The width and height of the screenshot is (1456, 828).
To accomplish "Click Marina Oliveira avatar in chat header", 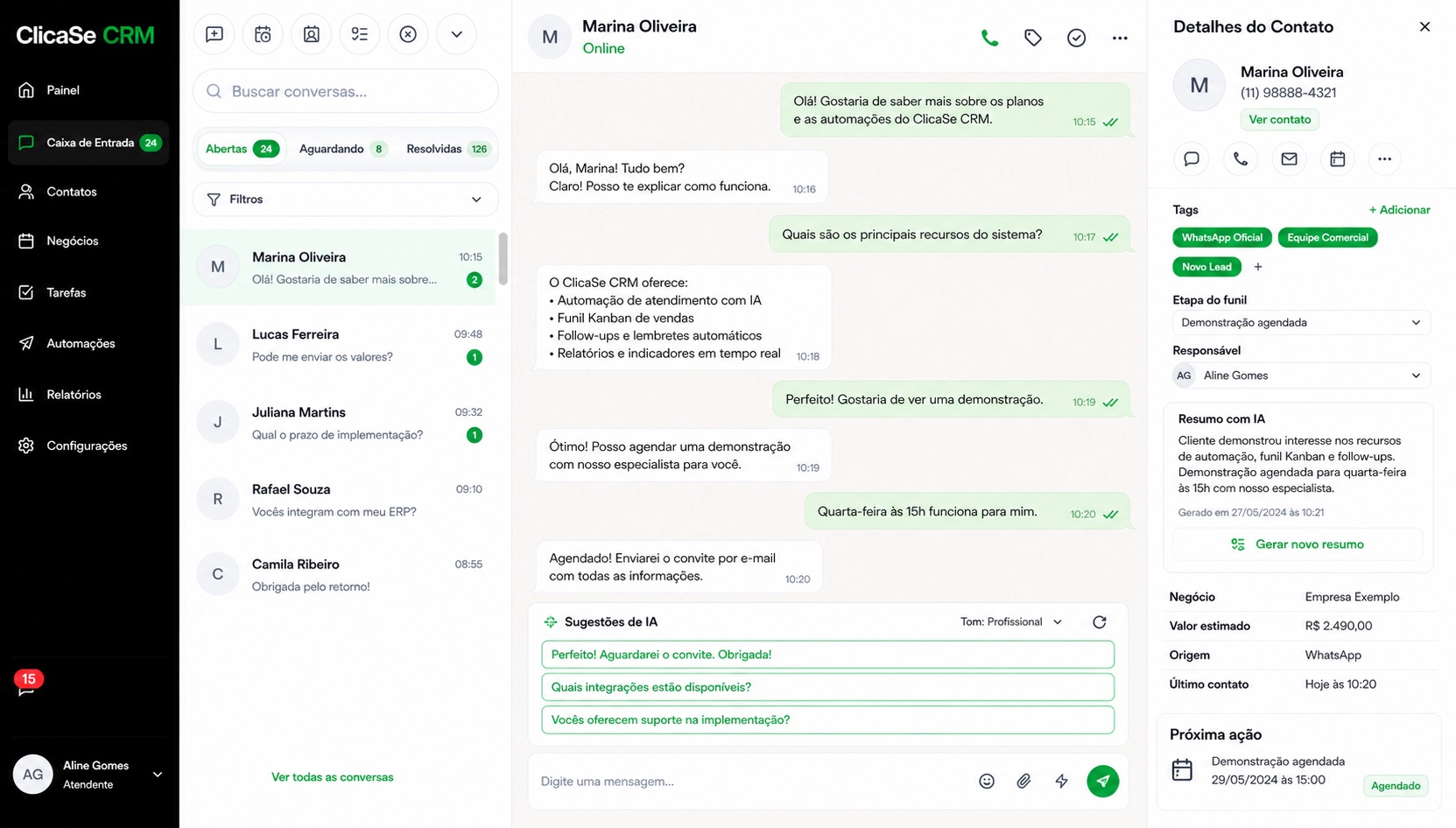I will click(x=550, y=37).
